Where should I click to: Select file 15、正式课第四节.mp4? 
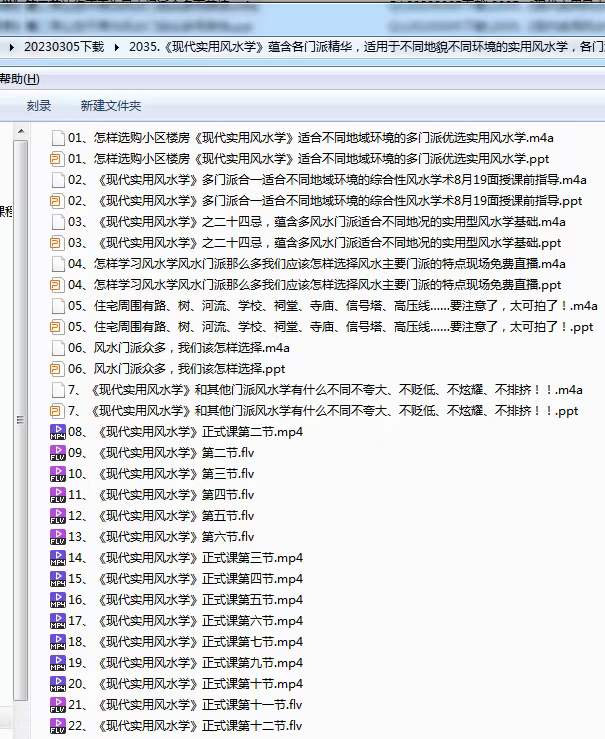point(186,579)
